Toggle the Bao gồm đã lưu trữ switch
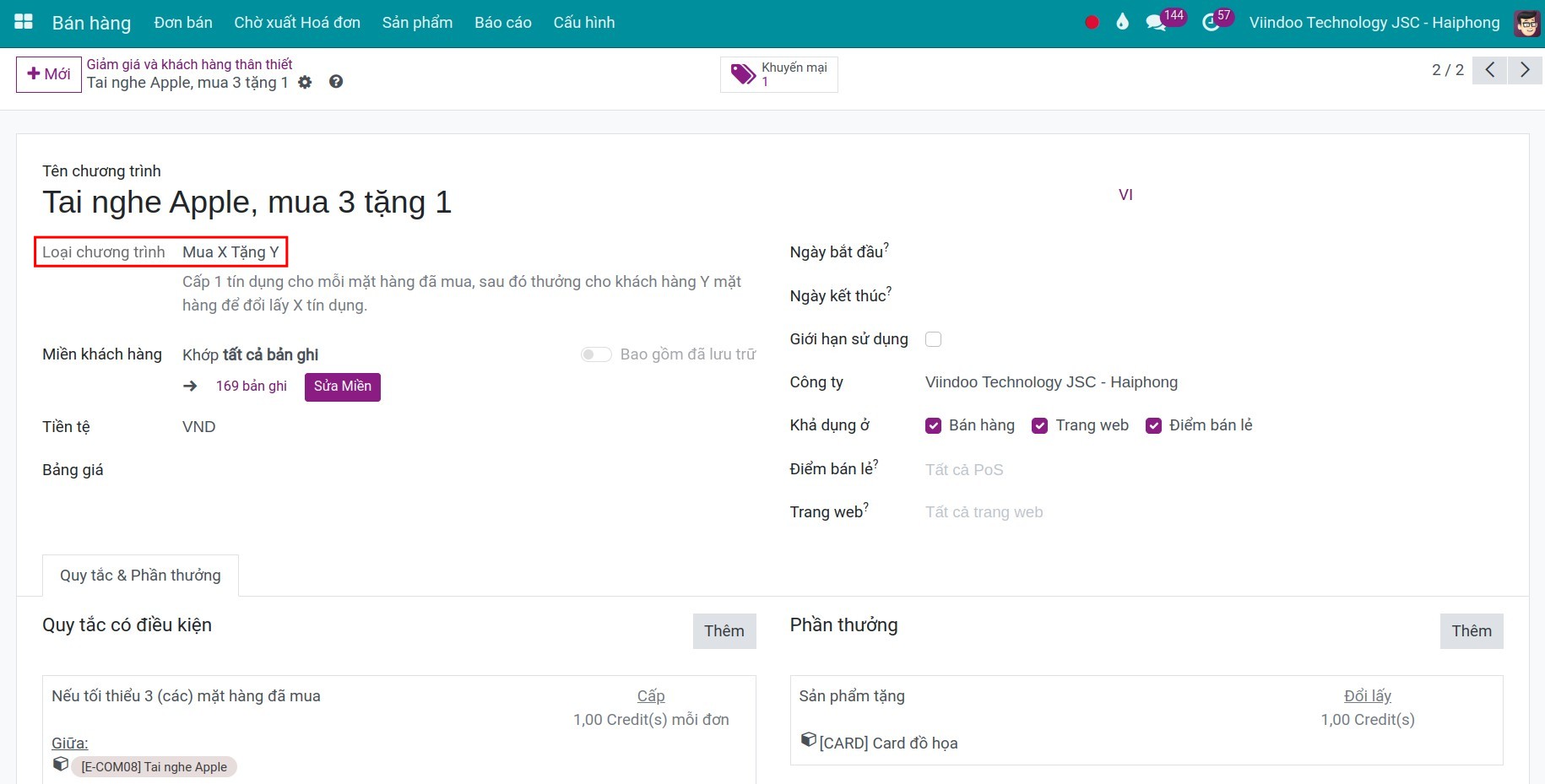Image resolution: width=1545 pixels, height=784 pixels. click(596, 354)
